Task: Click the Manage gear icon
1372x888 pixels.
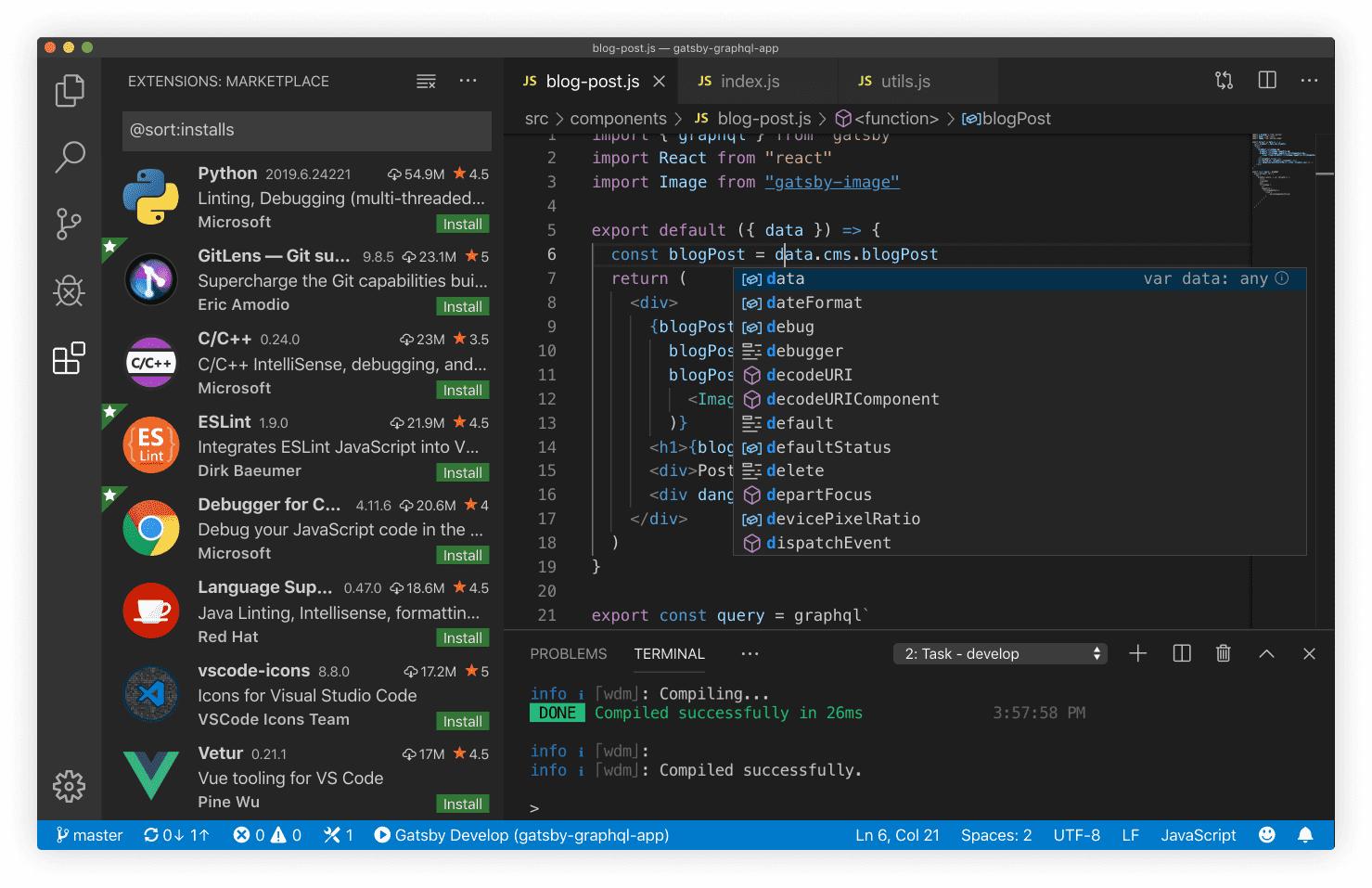Action: (70, 786)
